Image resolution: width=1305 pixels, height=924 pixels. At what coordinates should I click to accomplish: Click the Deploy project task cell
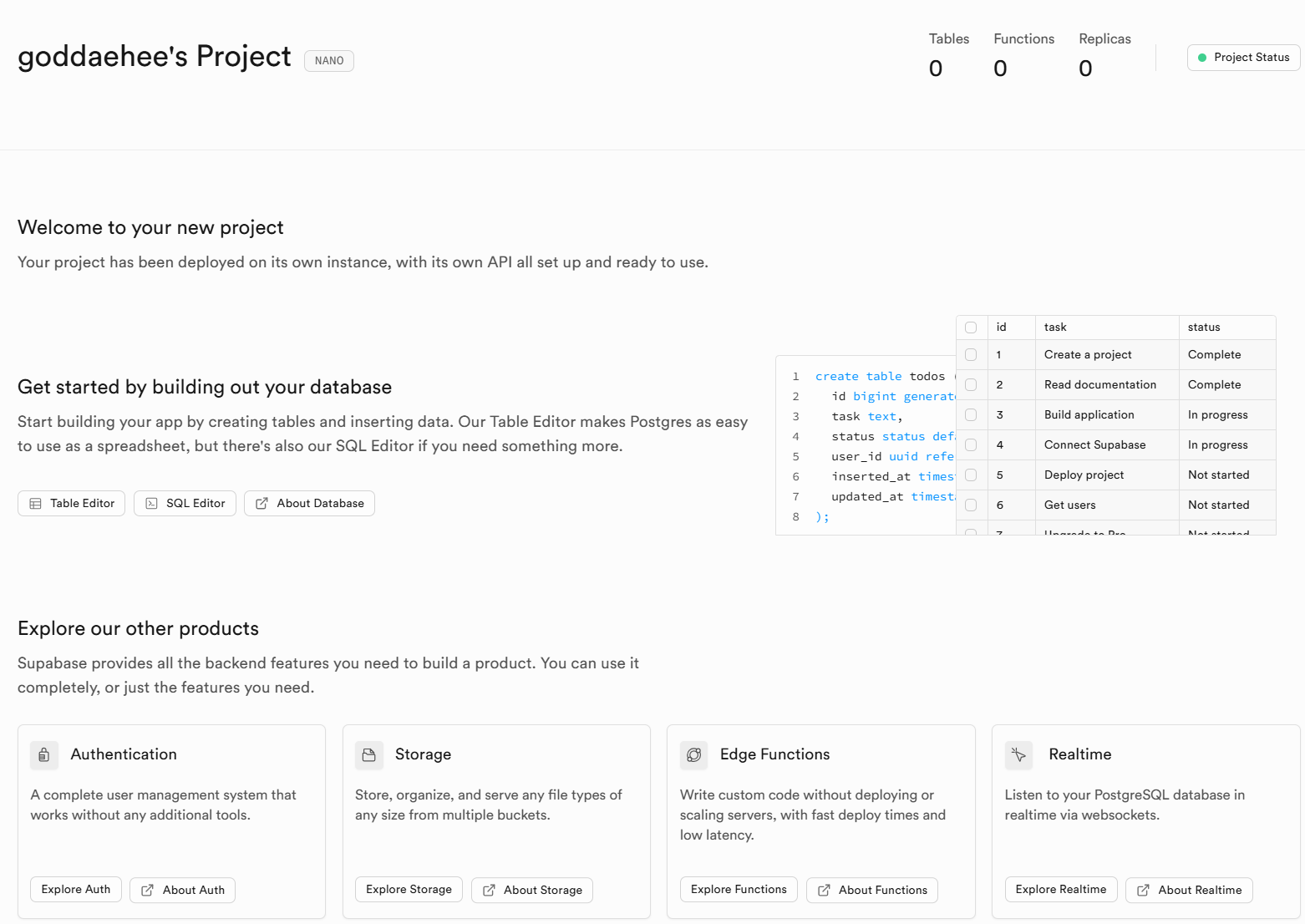[x=1107, y=475]
